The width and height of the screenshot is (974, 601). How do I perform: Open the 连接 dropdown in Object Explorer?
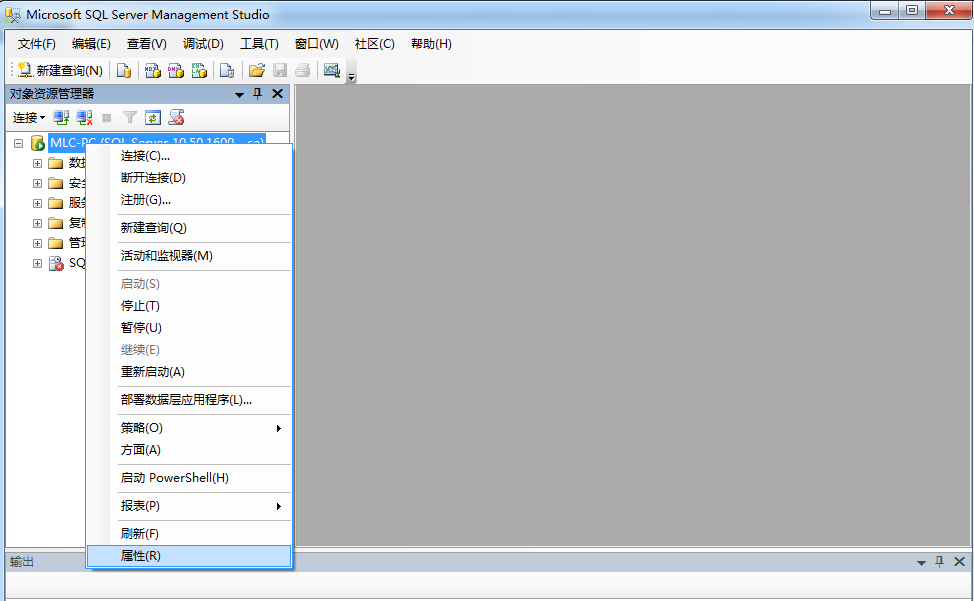29,117
